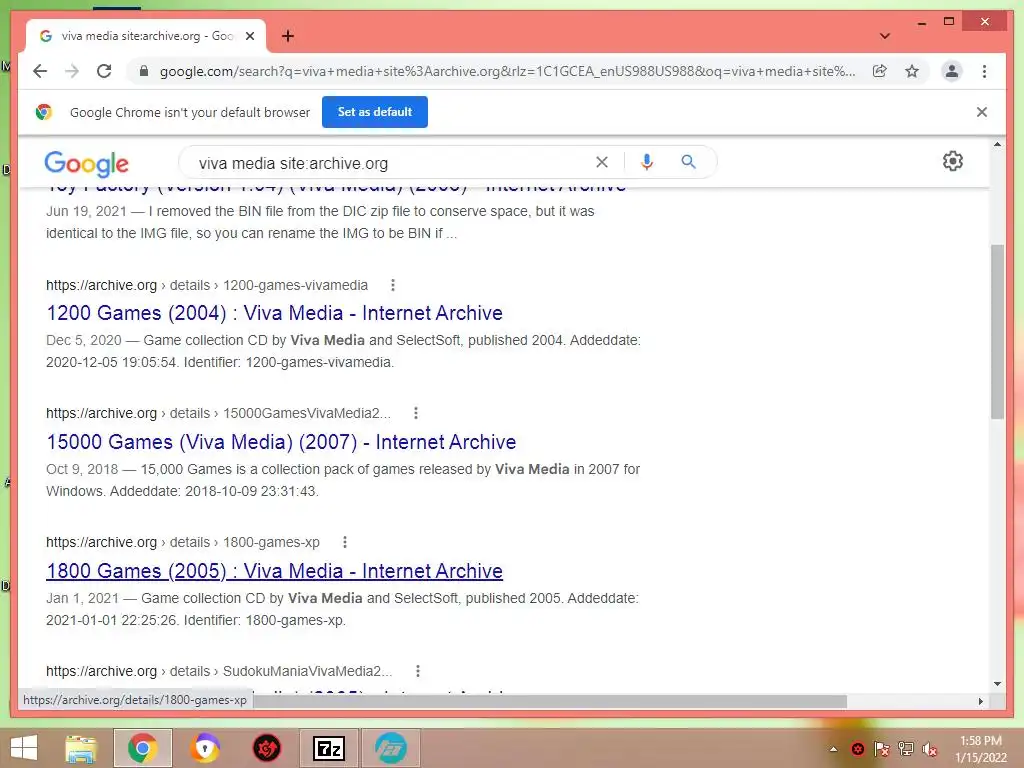Screen dimensions: 1024x768
Task: Click the vertical scrollbar thumb
Action: pos(997,332)
